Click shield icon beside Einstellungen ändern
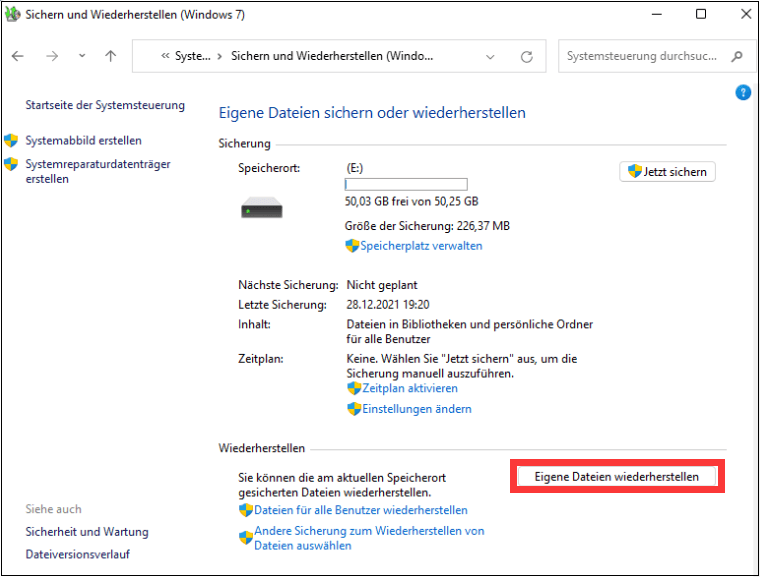The image size is (760, 577). 354,409
